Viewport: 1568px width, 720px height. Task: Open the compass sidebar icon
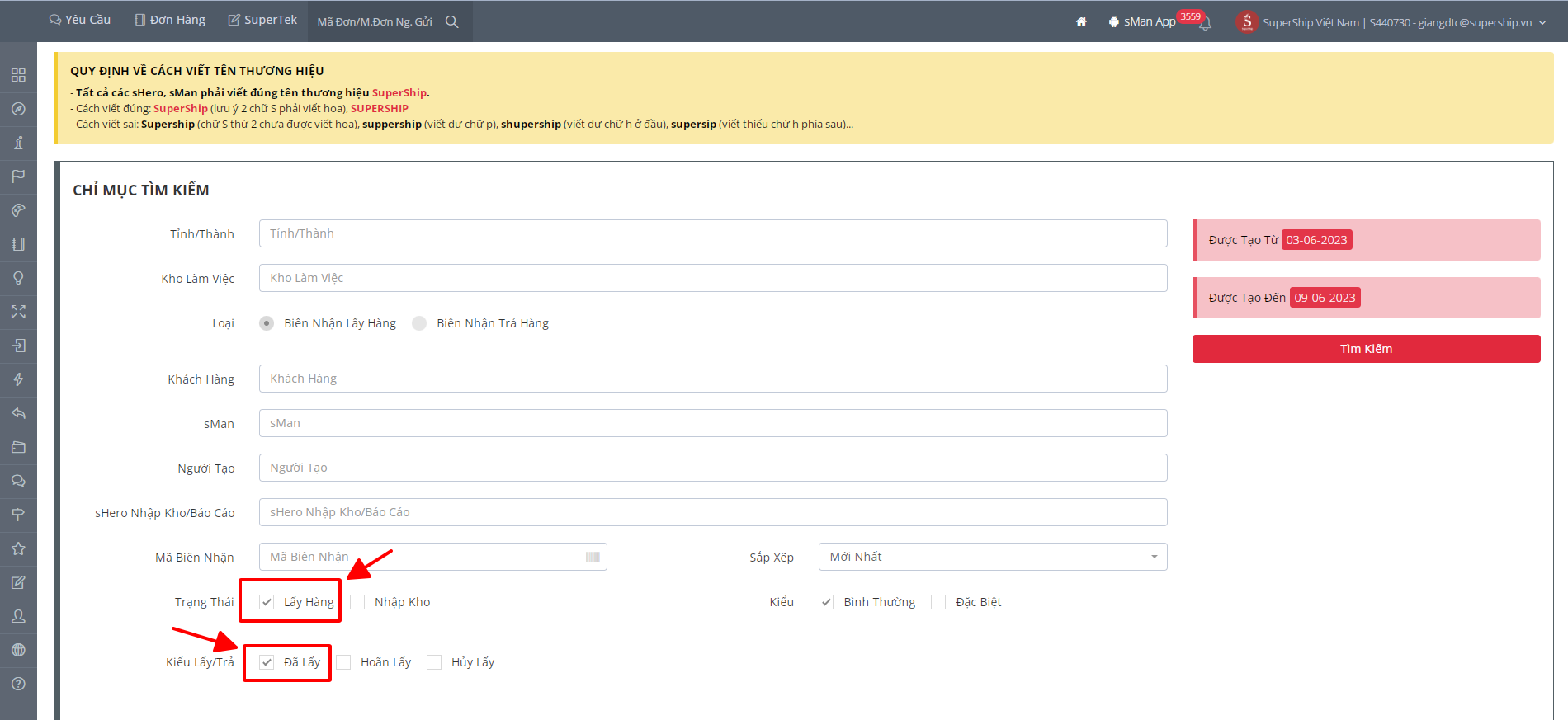coord(18,109)
